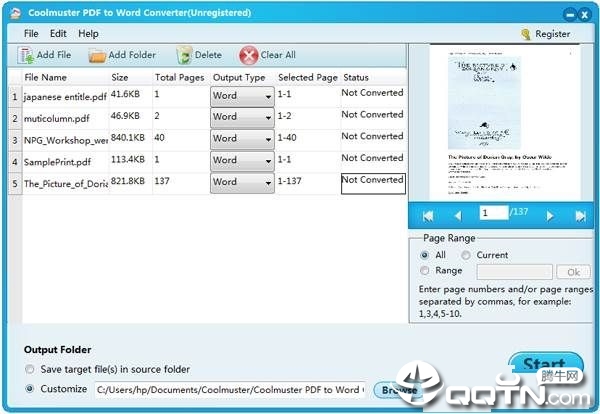Viewport: 600px width, 414px height.
Task: Click the Browse button
Action: coord(397,390)
